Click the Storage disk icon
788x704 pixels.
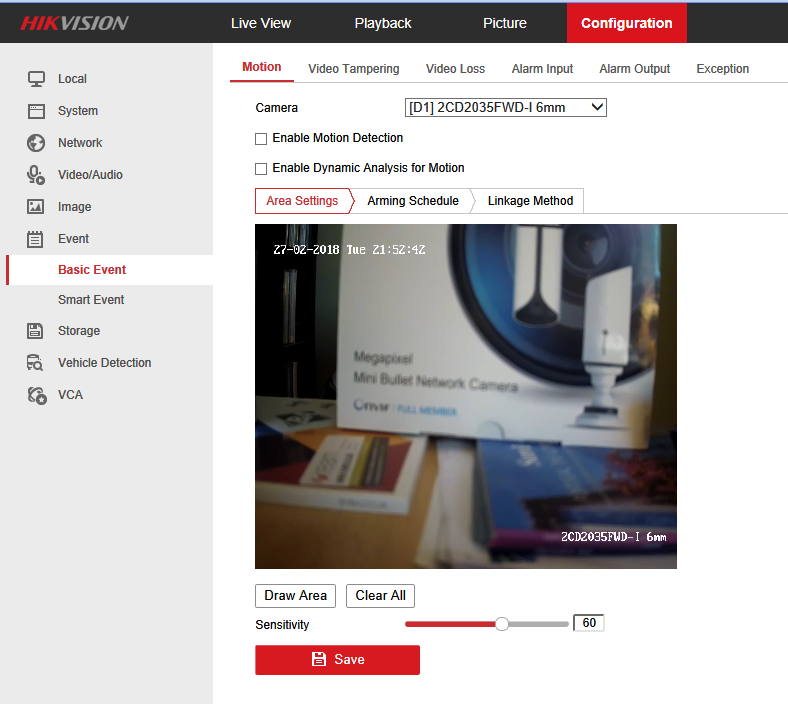point(36,331)
